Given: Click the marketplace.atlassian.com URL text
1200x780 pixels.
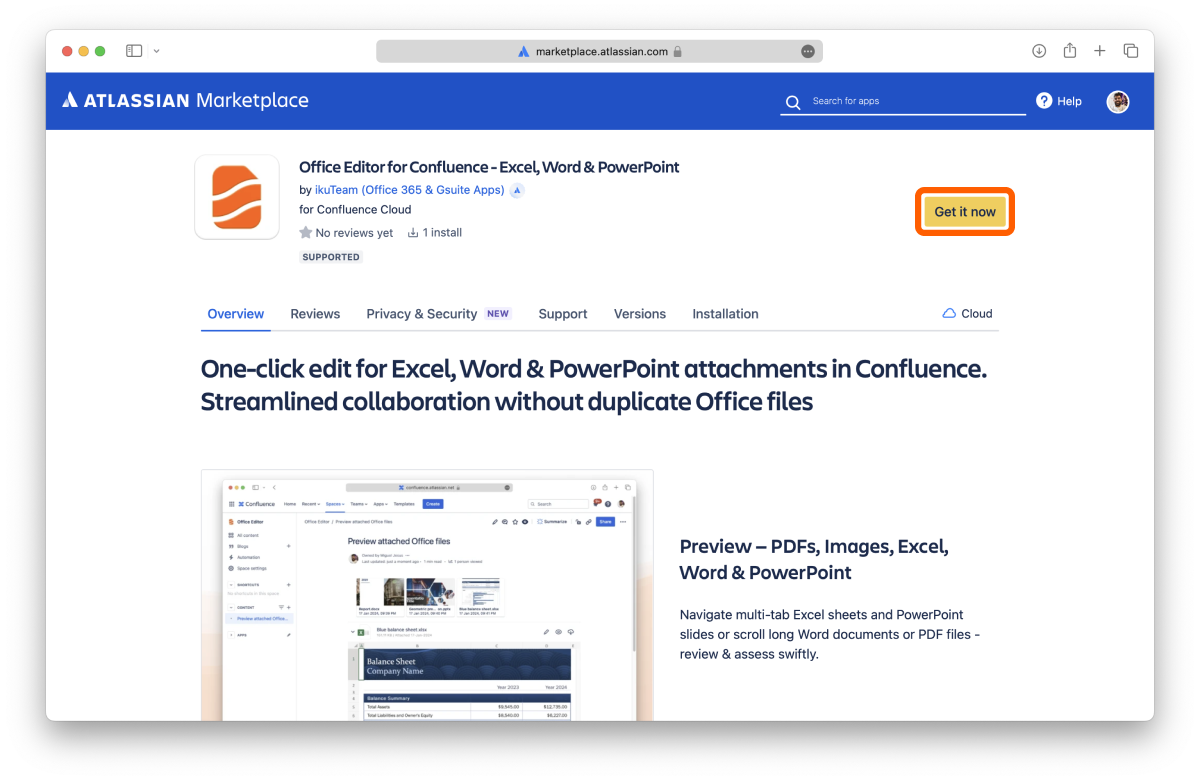Looking at the screenshot, I should click(602, 51).
